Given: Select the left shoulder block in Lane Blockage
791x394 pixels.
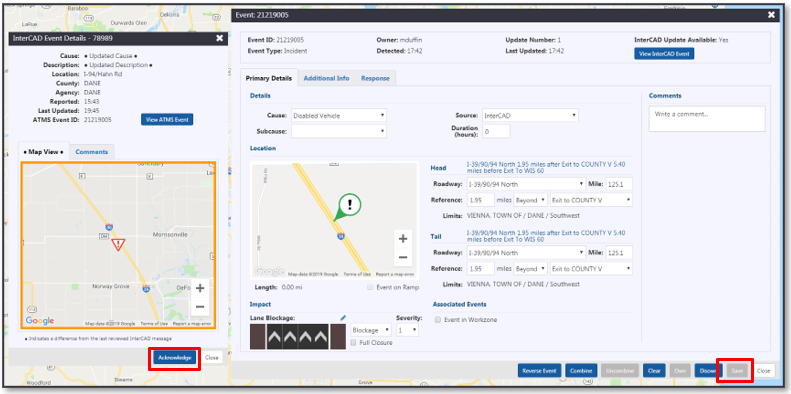Looking at the screenshot, I should click(257, 337).
